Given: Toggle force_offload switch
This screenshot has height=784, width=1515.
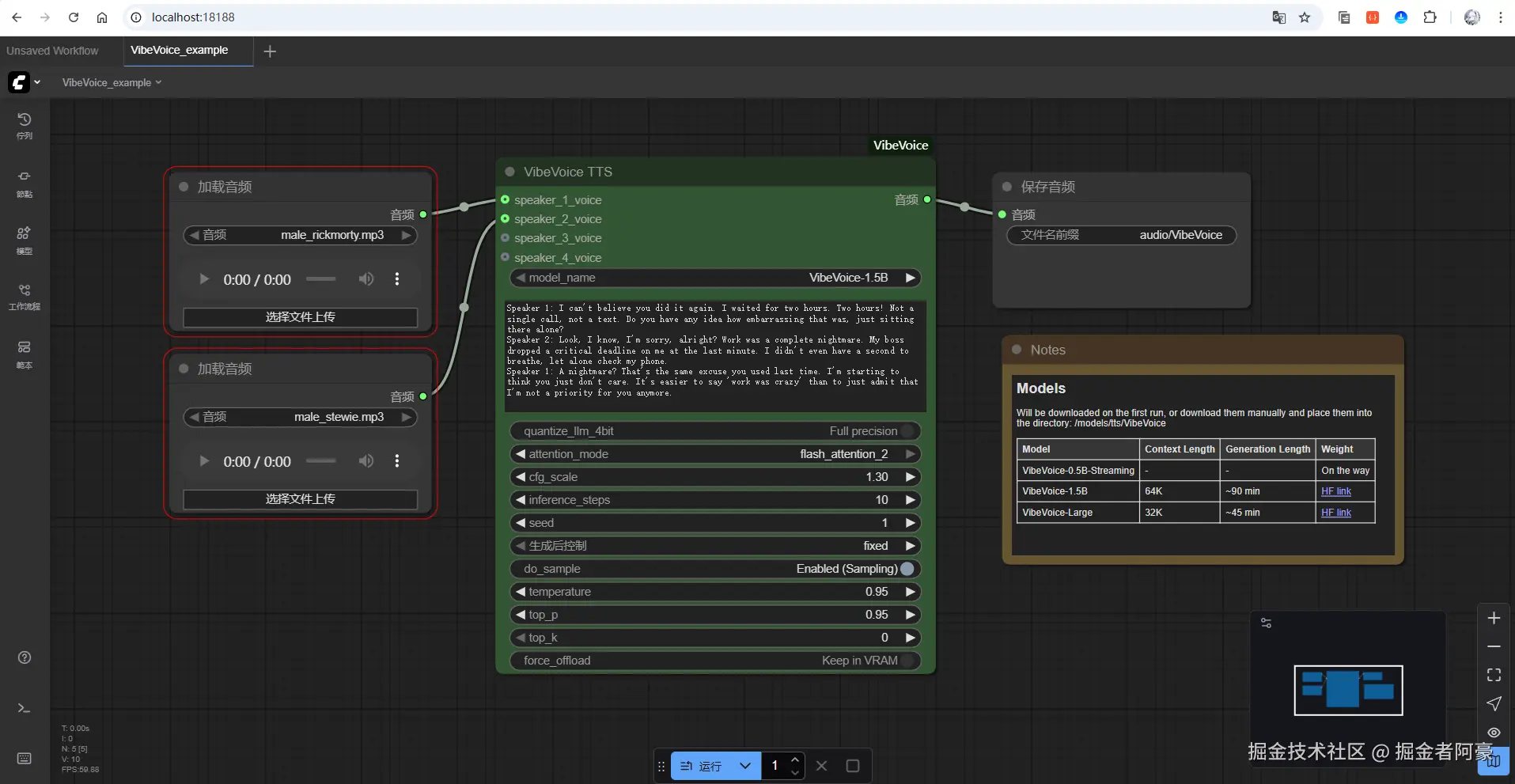Looking at the screenshot, I should click(907, 661).
